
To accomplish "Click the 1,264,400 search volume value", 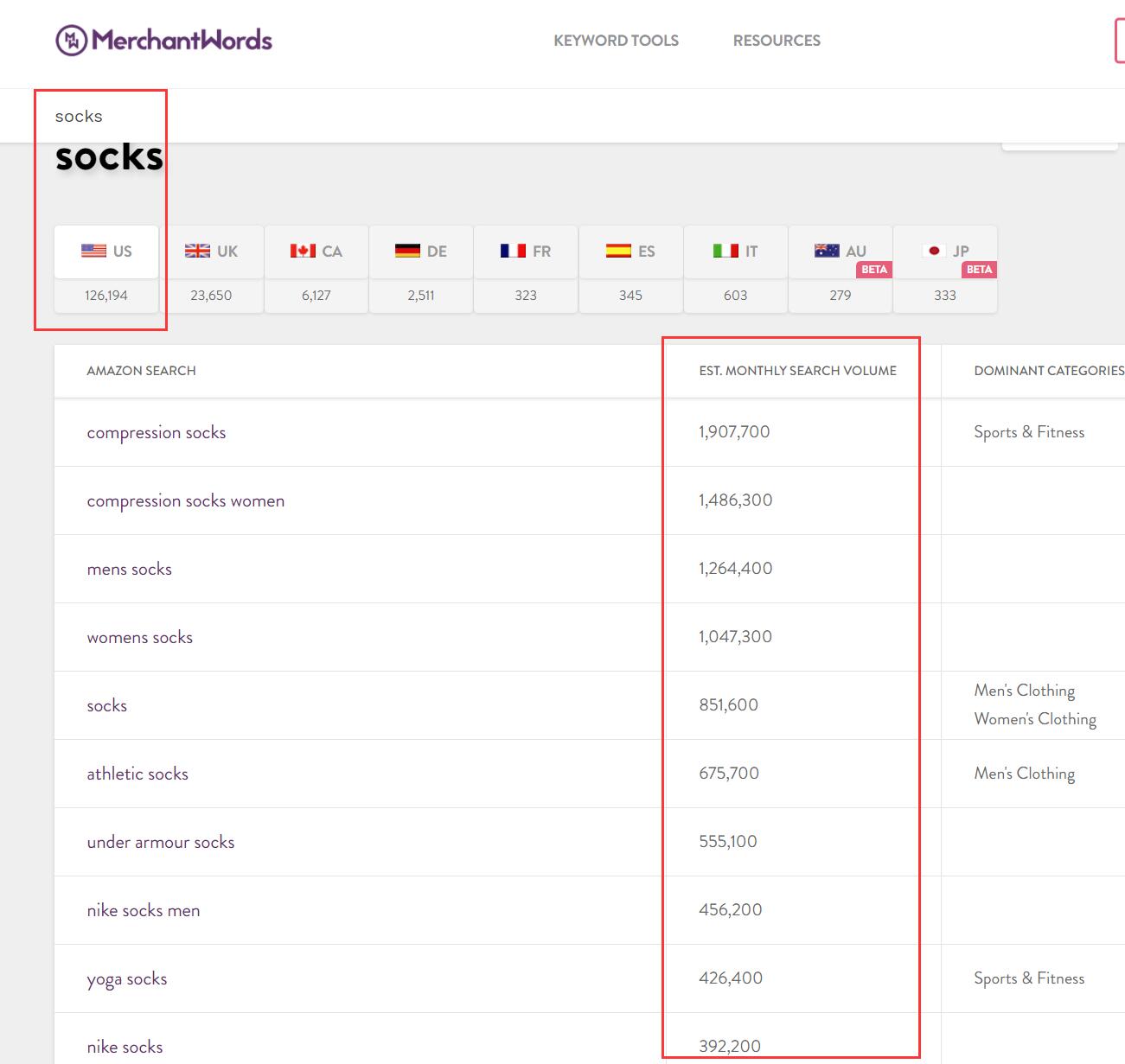I will (736, 569).
